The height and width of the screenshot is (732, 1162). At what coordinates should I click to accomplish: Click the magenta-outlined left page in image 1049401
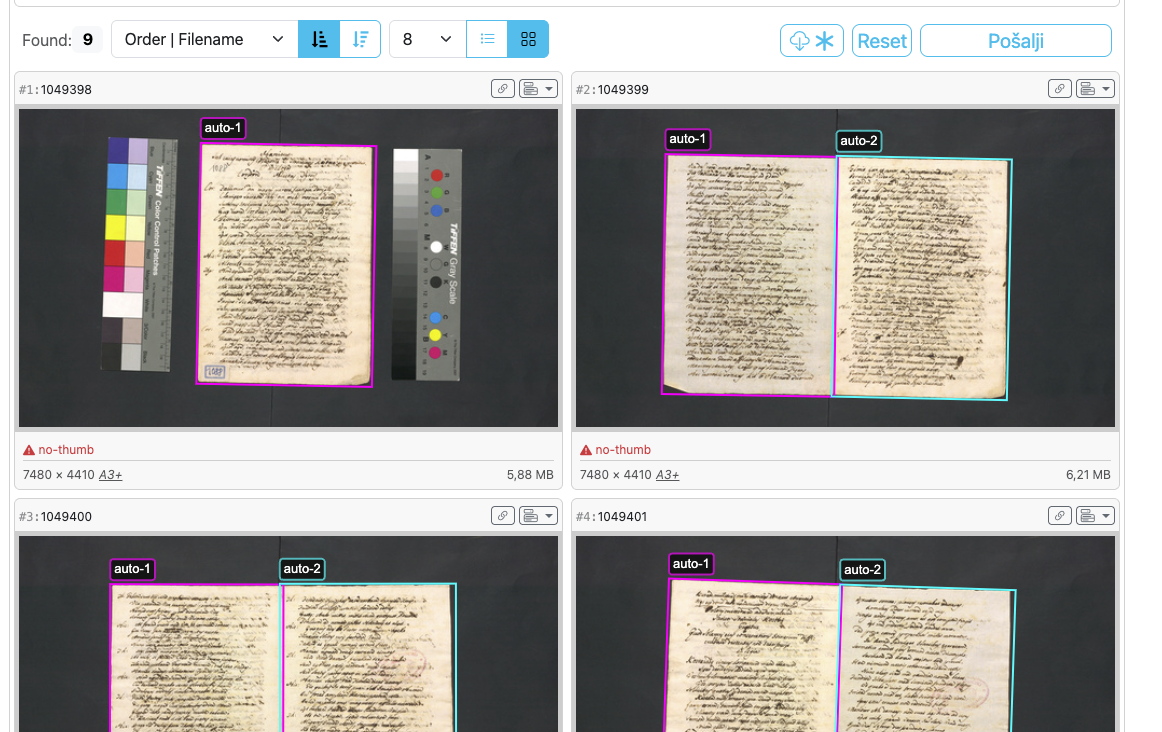(753, 656)
